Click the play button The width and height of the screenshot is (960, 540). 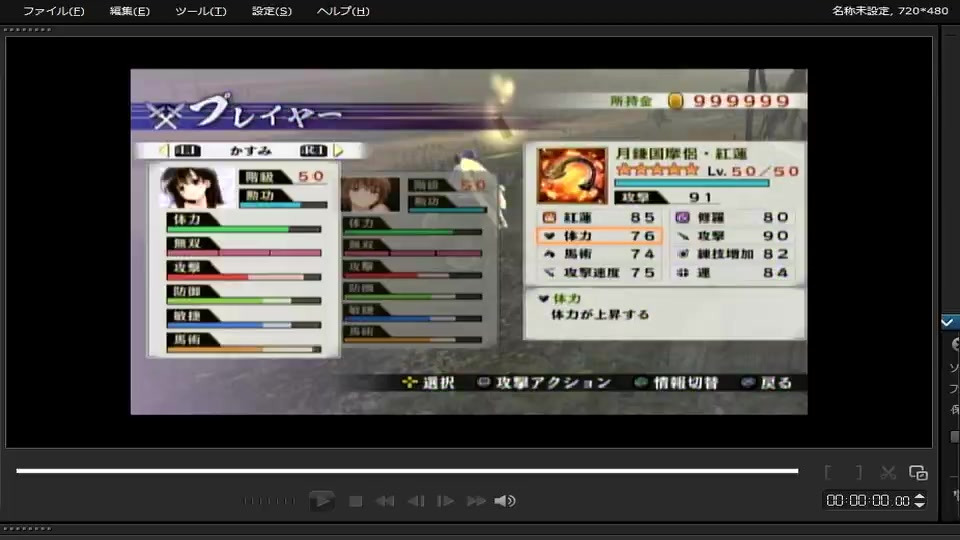[x=322, y=501]
